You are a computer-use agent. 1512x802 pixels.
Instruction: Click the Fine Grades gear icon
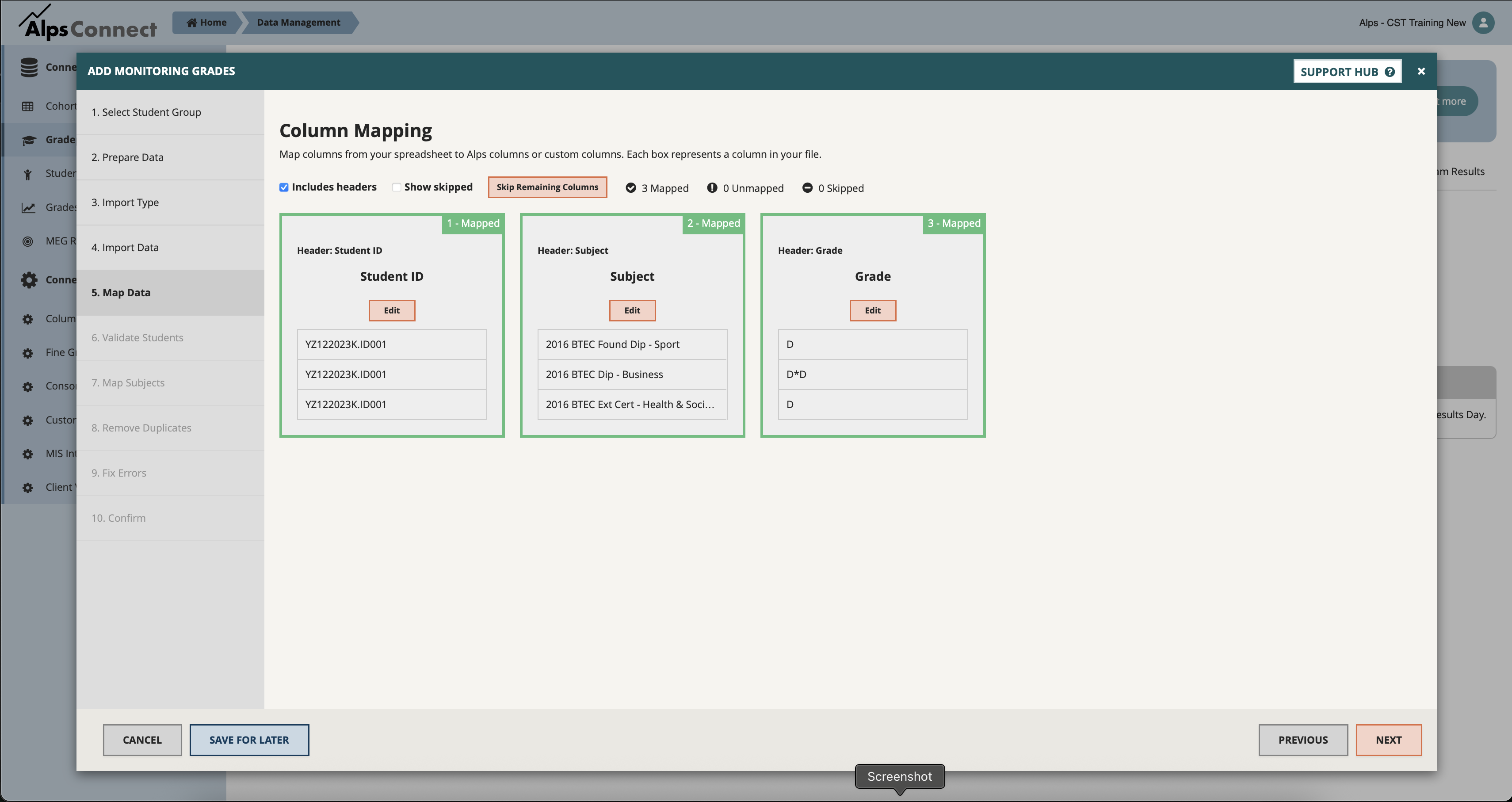(27, 353)
